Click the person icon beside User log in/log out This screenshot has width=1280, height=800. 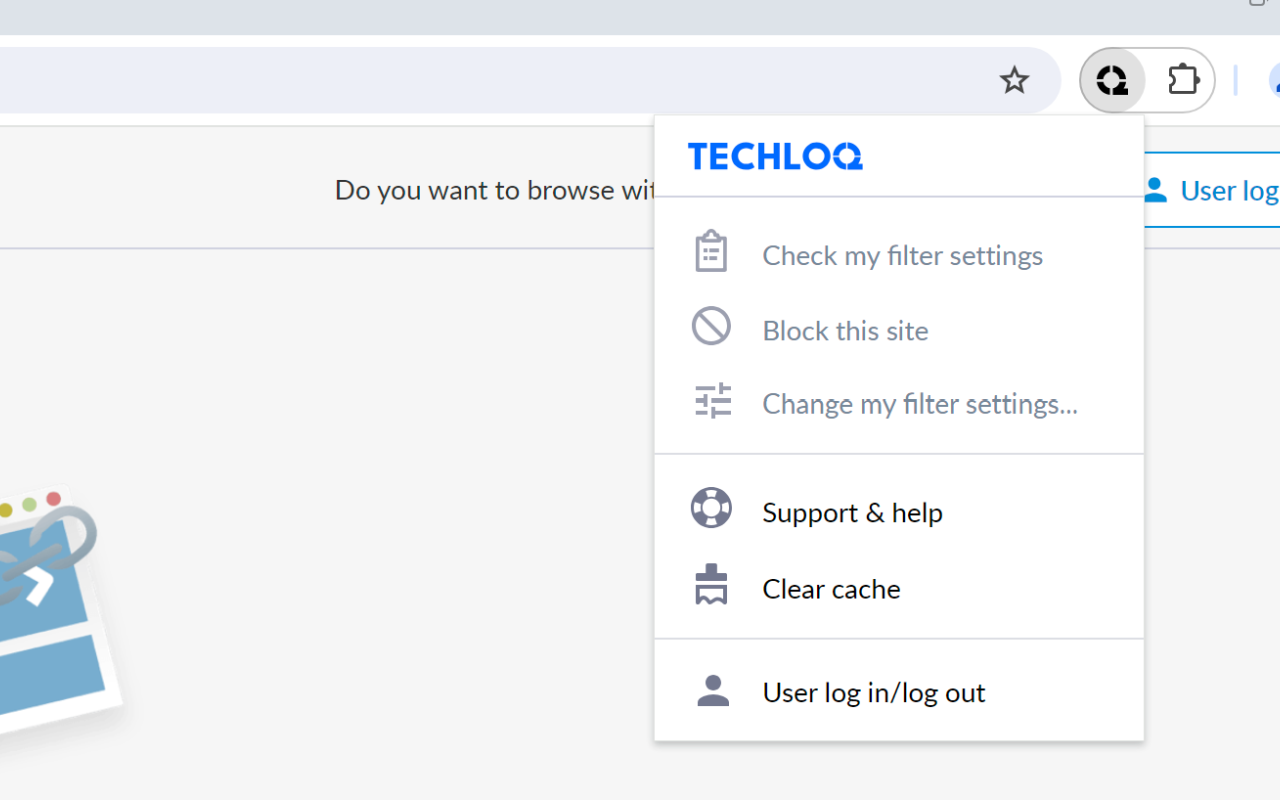coord(711,690)
